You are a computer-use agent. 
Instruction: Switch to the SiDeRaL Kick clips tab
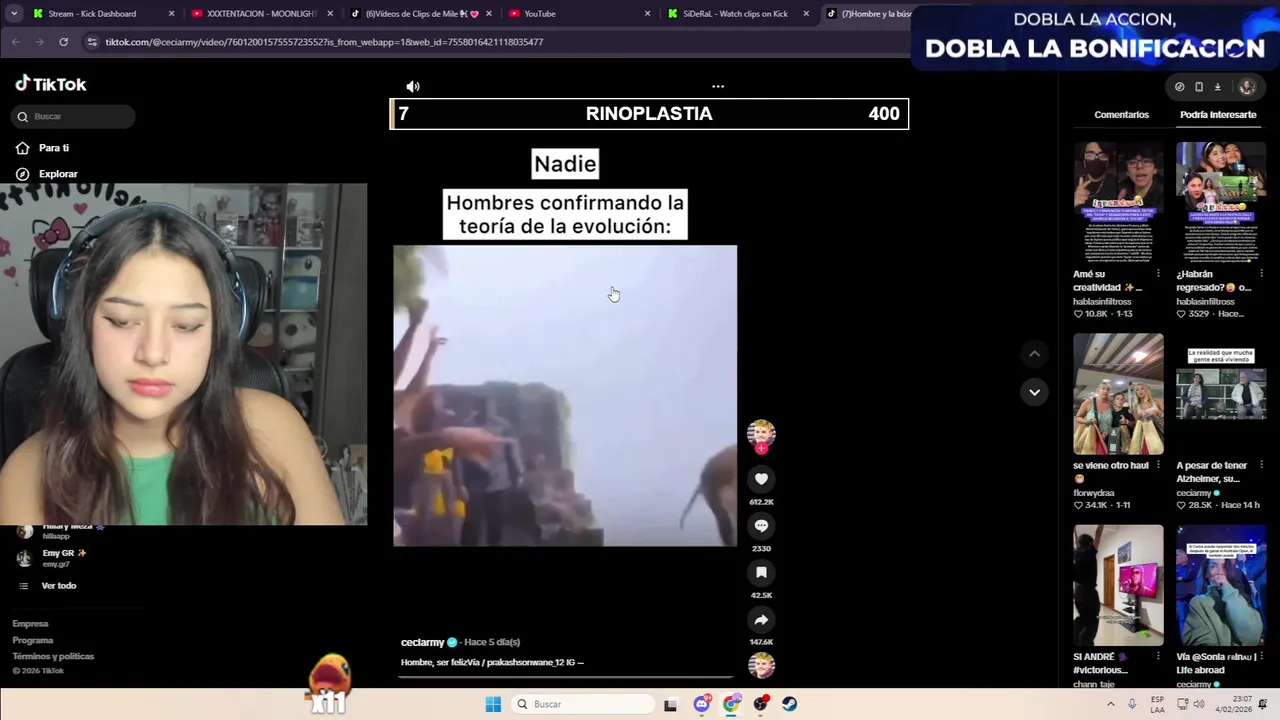[x=736, y=14]
